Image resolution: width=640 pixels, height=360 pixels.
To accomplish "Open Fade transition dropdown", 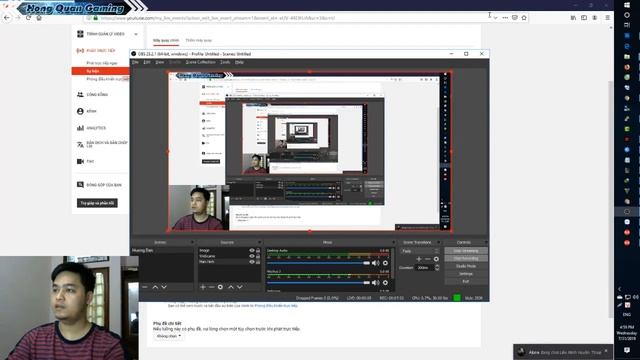I will tap(420, 251).
